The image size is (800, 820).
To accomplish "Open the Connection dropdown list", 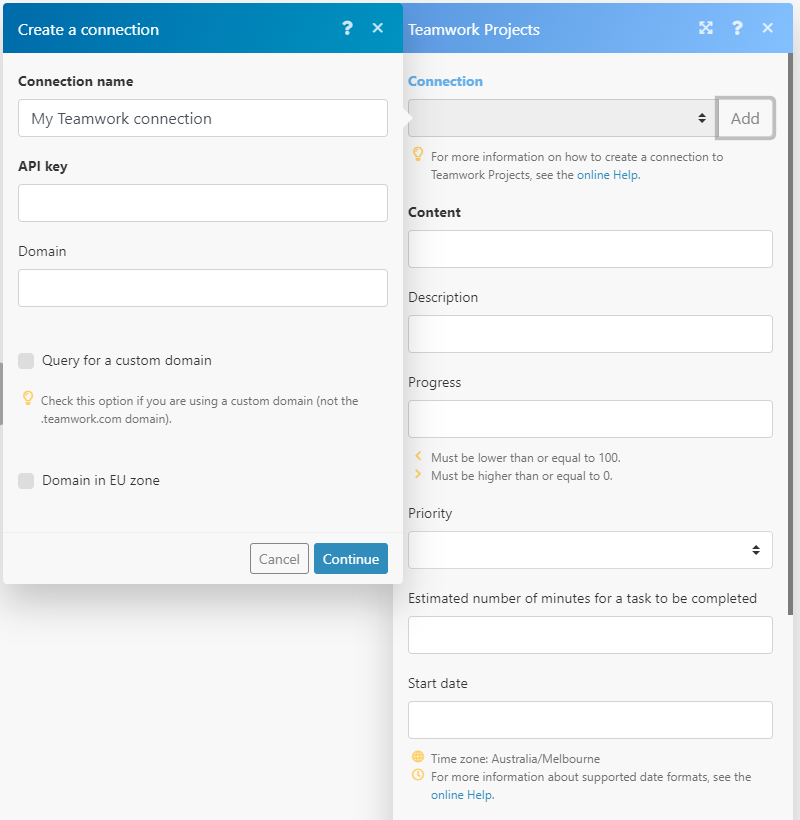I will (562, 118).
